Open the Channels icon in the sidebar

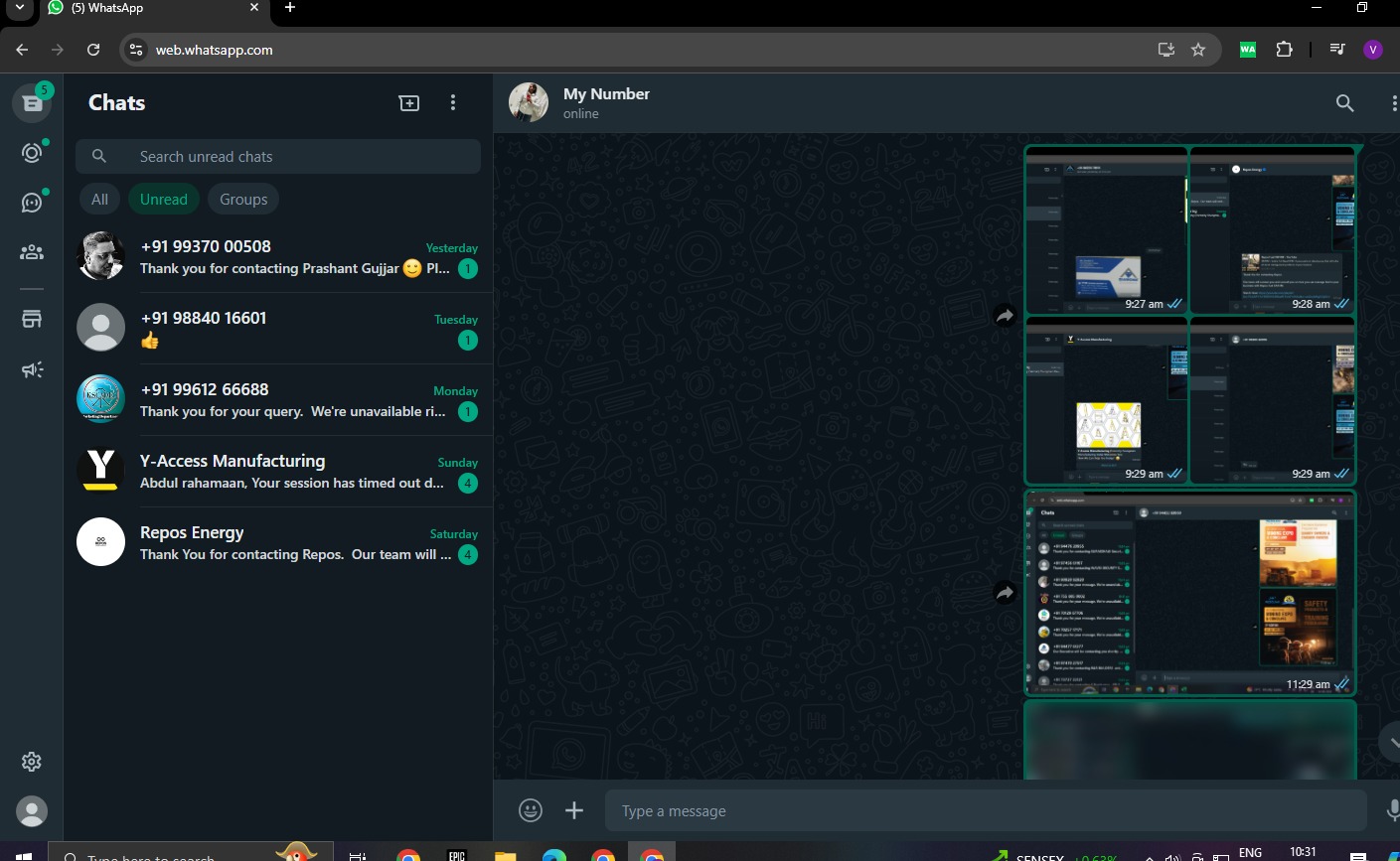(x=32, y=202)
